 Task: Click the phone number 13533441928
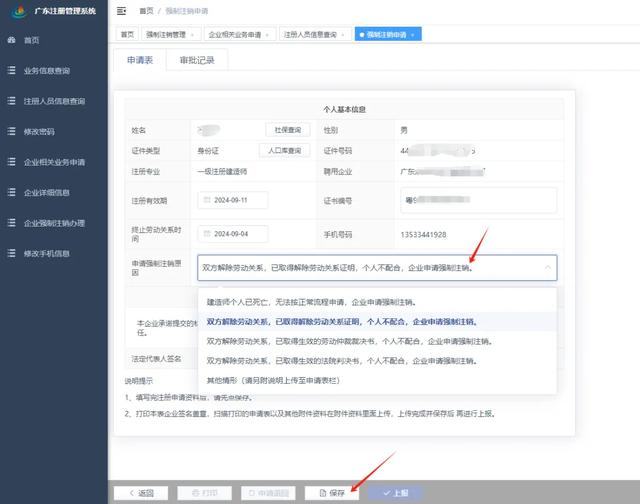423,235
